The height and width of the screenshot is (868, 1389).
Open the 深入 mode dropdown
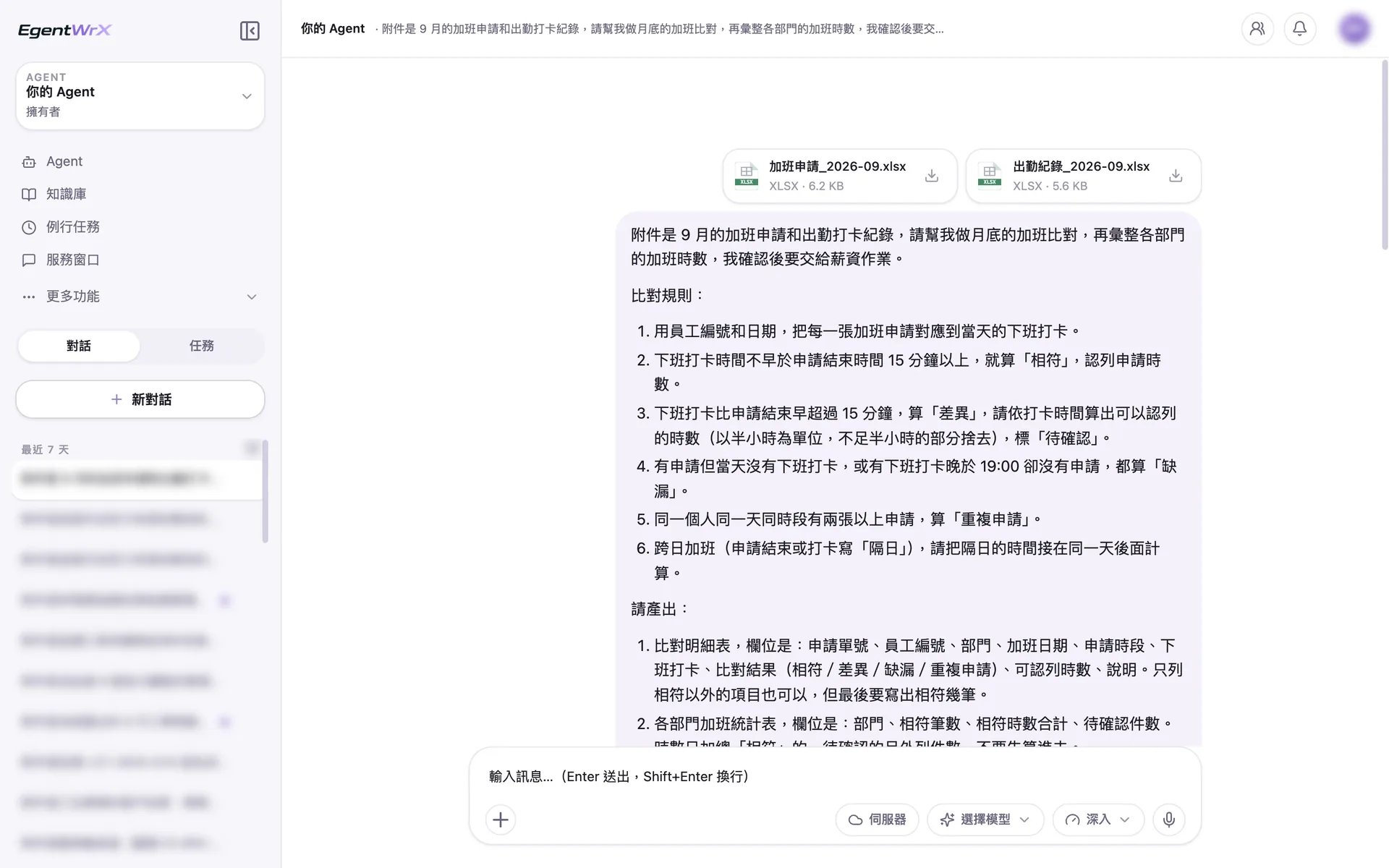point(1098,820)
